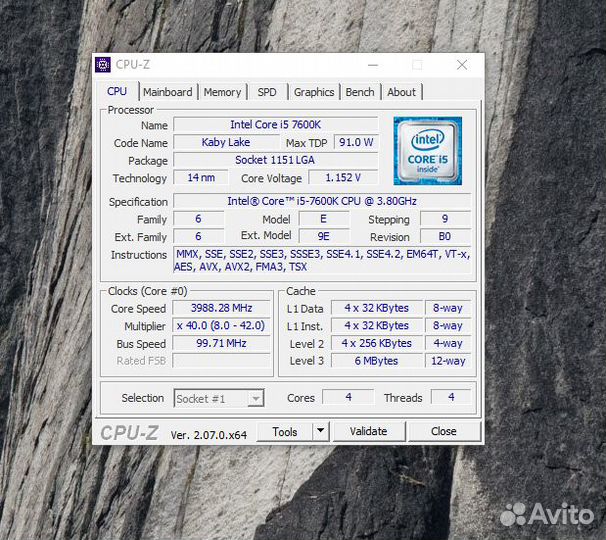Click the Tools button

(285, 431)
